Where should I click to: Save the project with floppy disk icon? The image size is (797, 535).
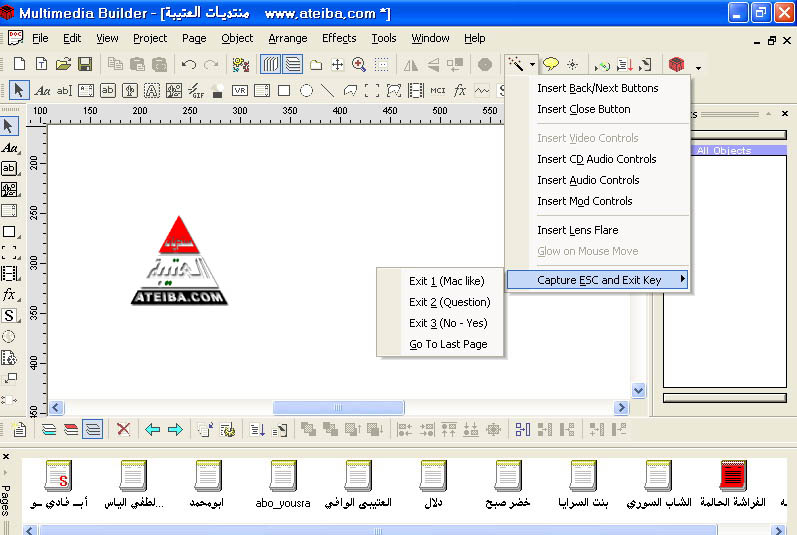point(85,64)
